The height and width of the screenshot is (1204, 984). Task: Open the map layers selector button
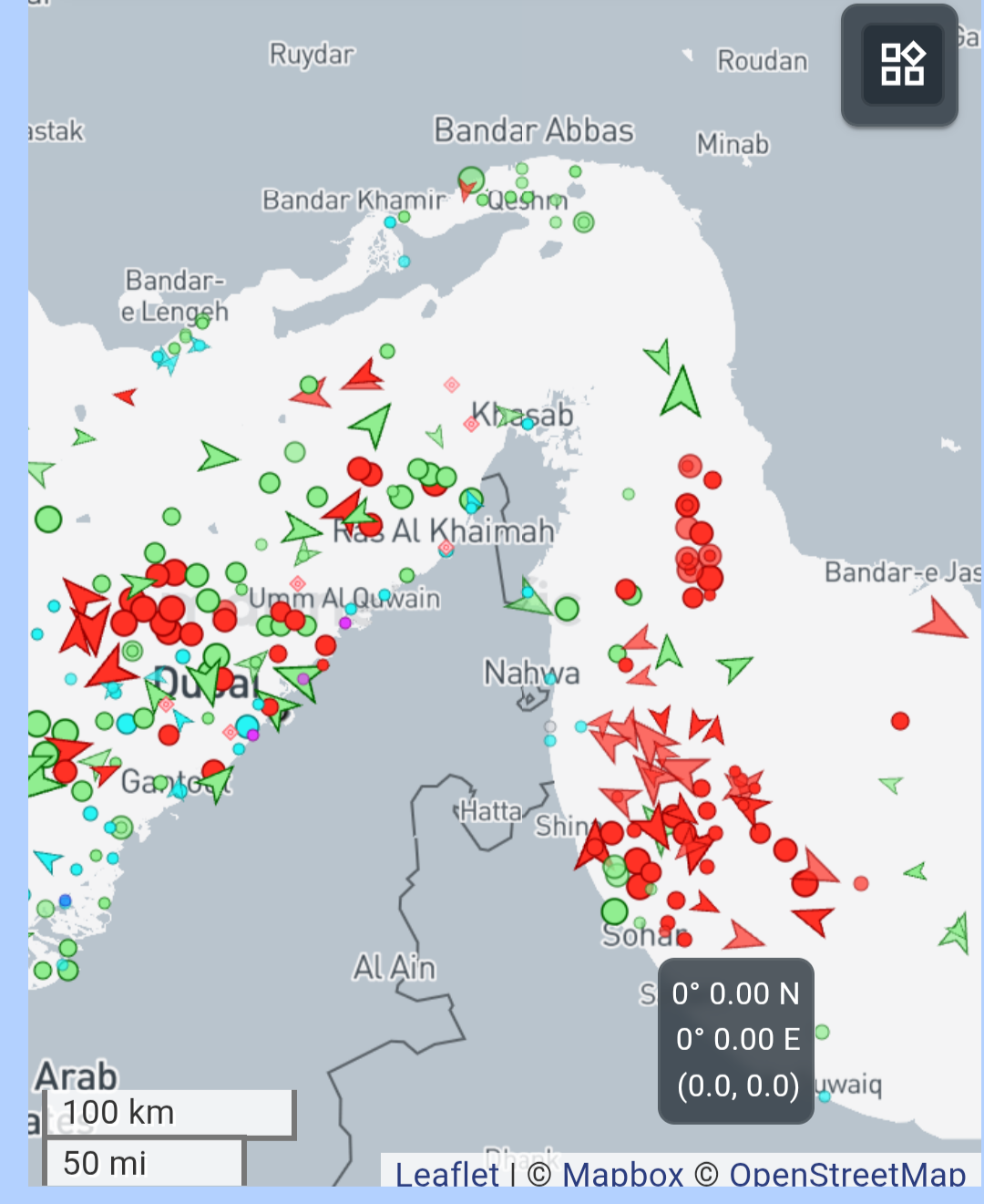point(899,65)
